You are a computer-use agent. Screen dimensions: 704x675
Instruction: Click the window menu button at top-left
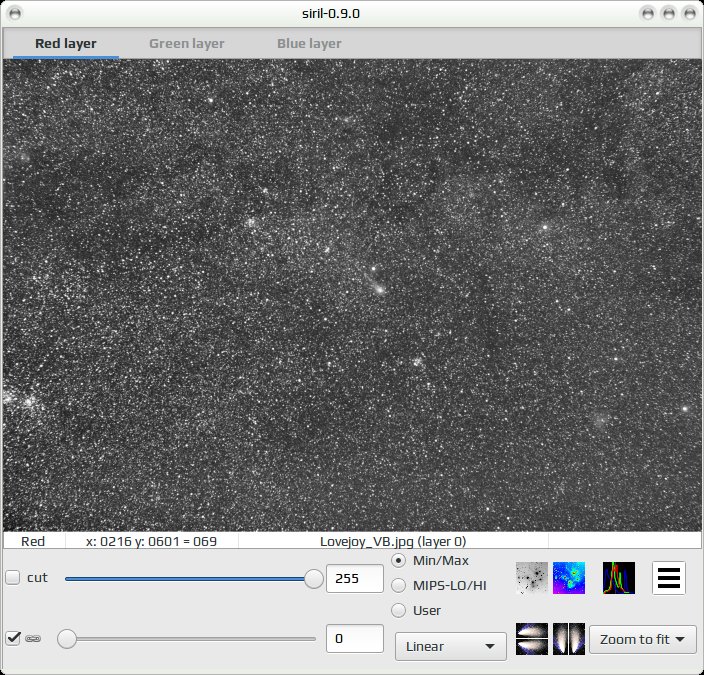tap(15, 13)
